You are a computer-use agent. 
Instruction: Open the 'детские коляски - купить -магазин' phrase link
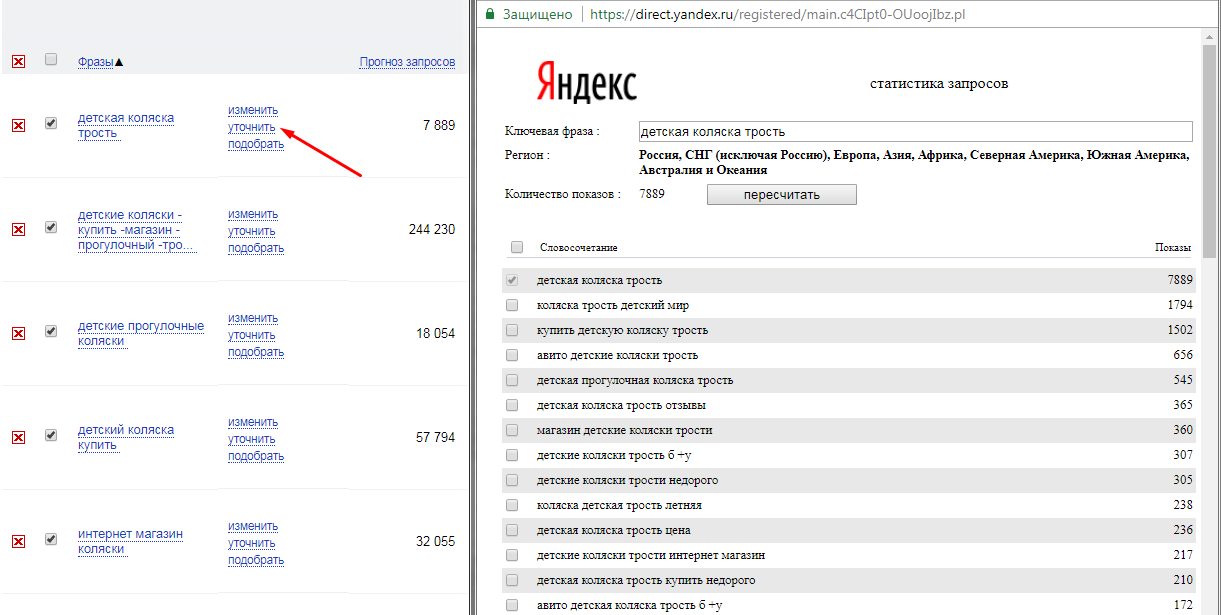click(137, 230)
